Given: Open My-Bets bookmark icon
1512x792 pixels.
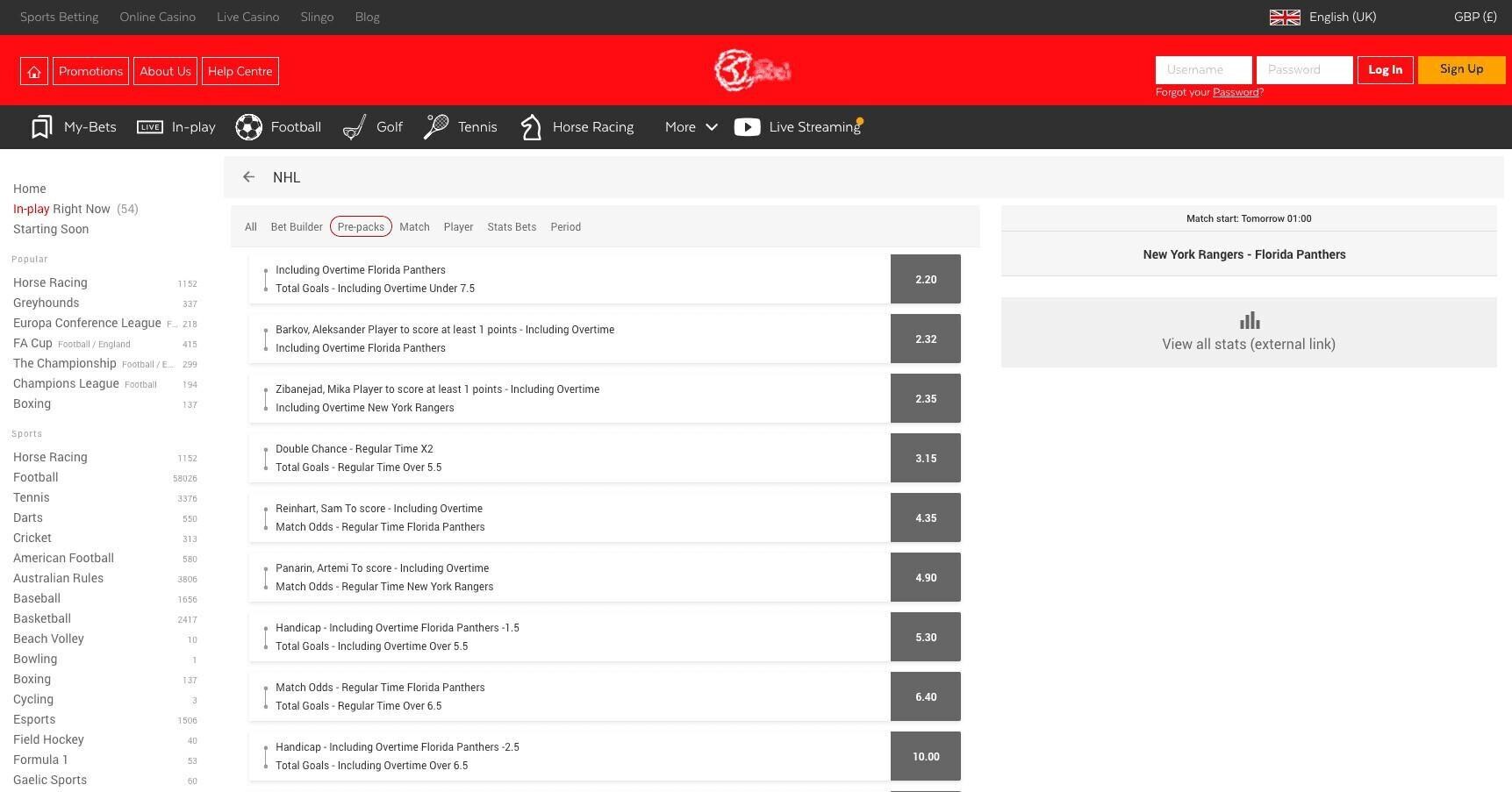Looking at the screenshot, I should click(x=41, y=127).
